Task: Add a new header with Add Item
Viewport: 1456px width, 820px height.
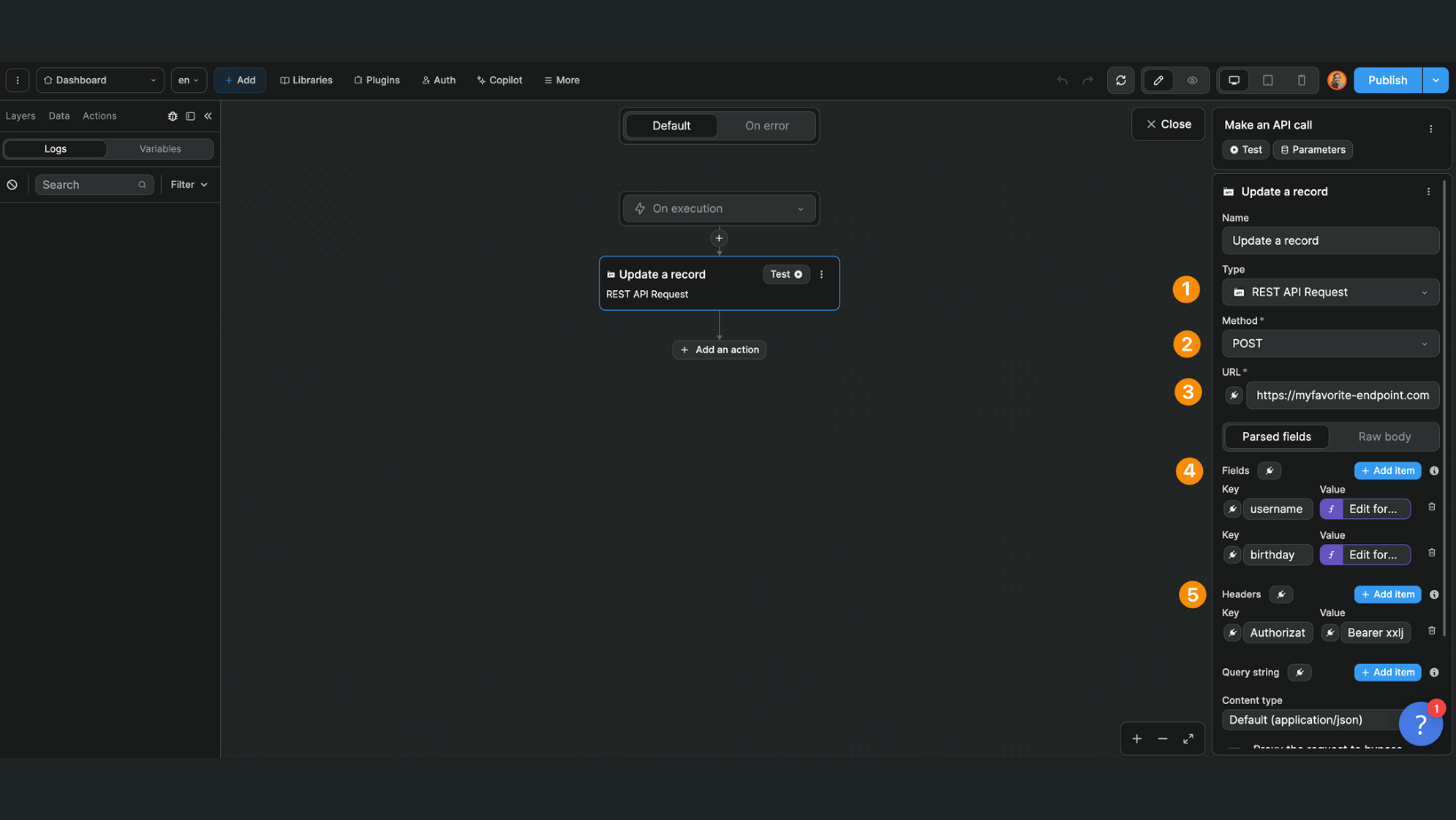Action: (x=1387, y=594)
